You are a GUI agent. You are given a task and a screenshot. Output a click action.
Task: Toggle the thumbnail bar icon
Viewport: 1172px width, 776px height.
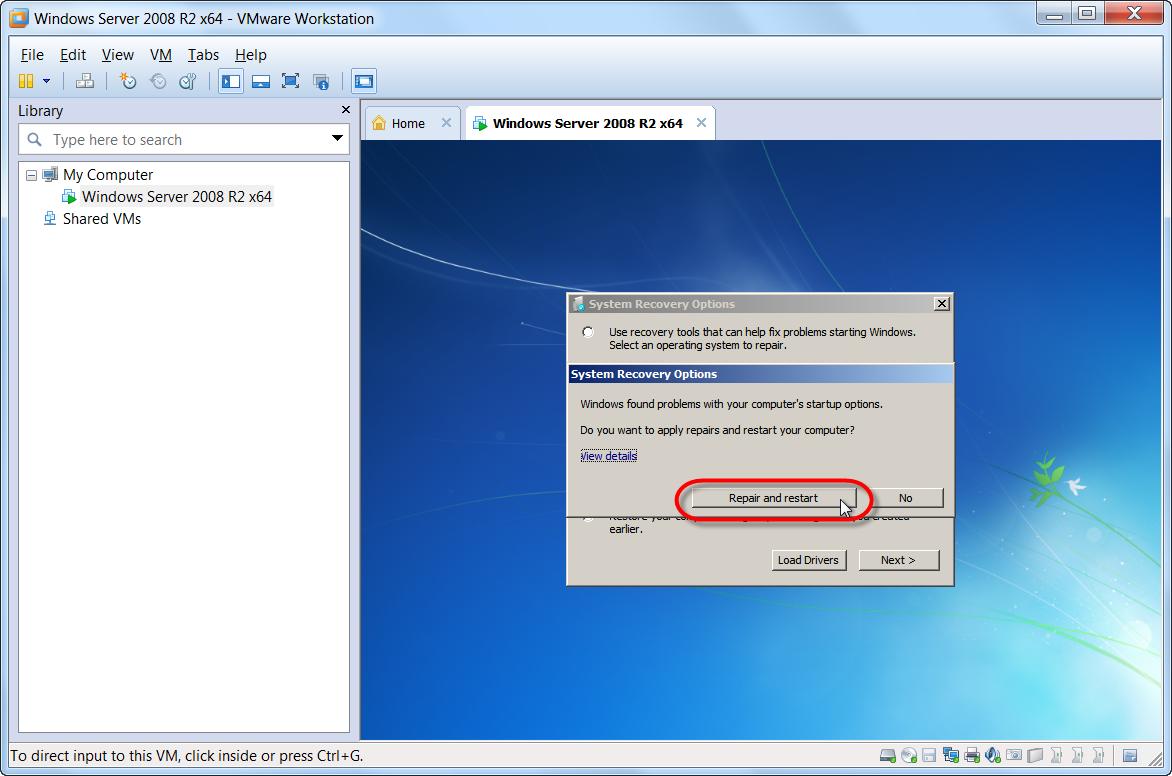pos(261,81)
